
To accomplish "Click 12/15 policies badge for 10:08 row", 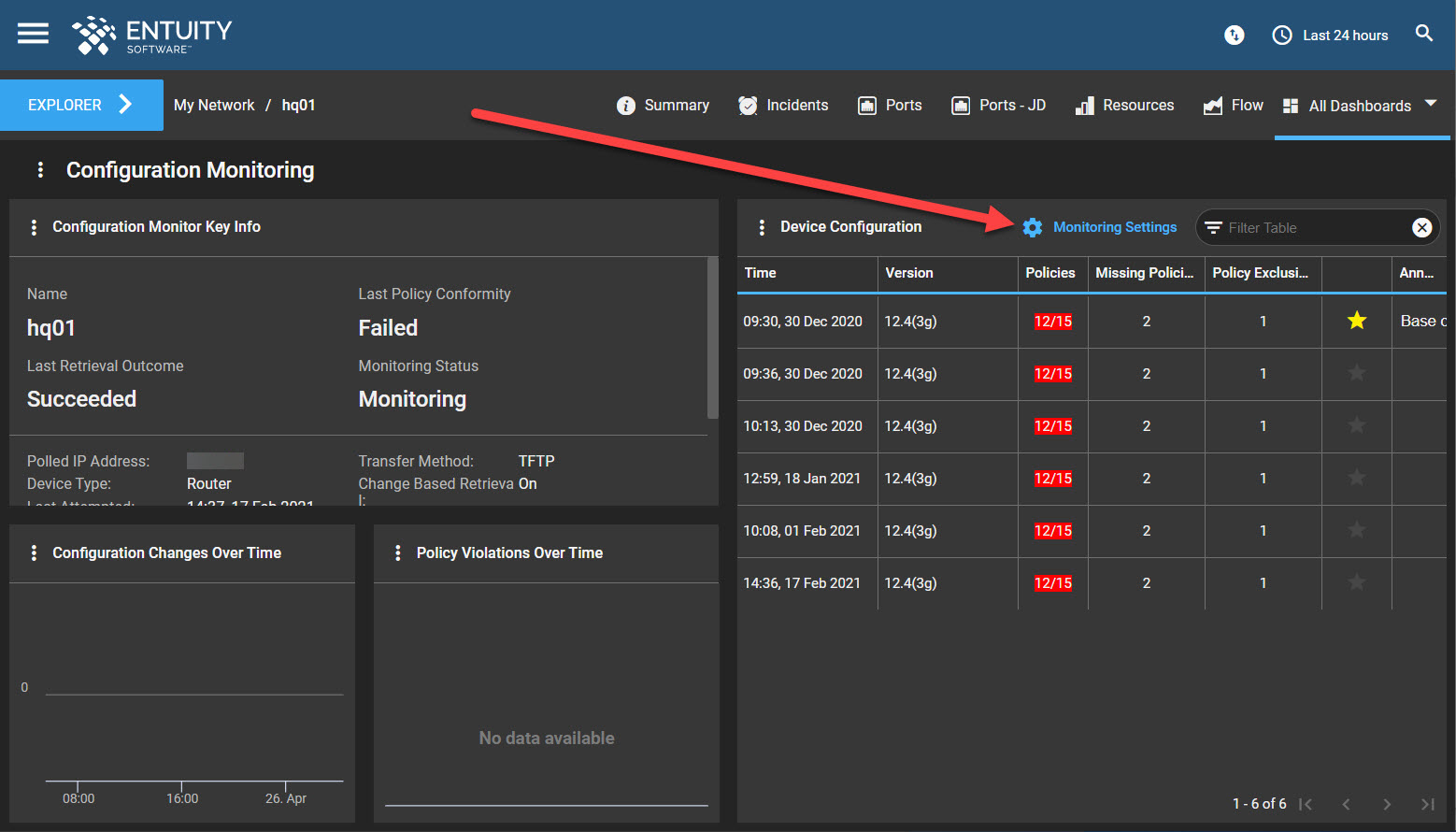I will coord(1053,531).
